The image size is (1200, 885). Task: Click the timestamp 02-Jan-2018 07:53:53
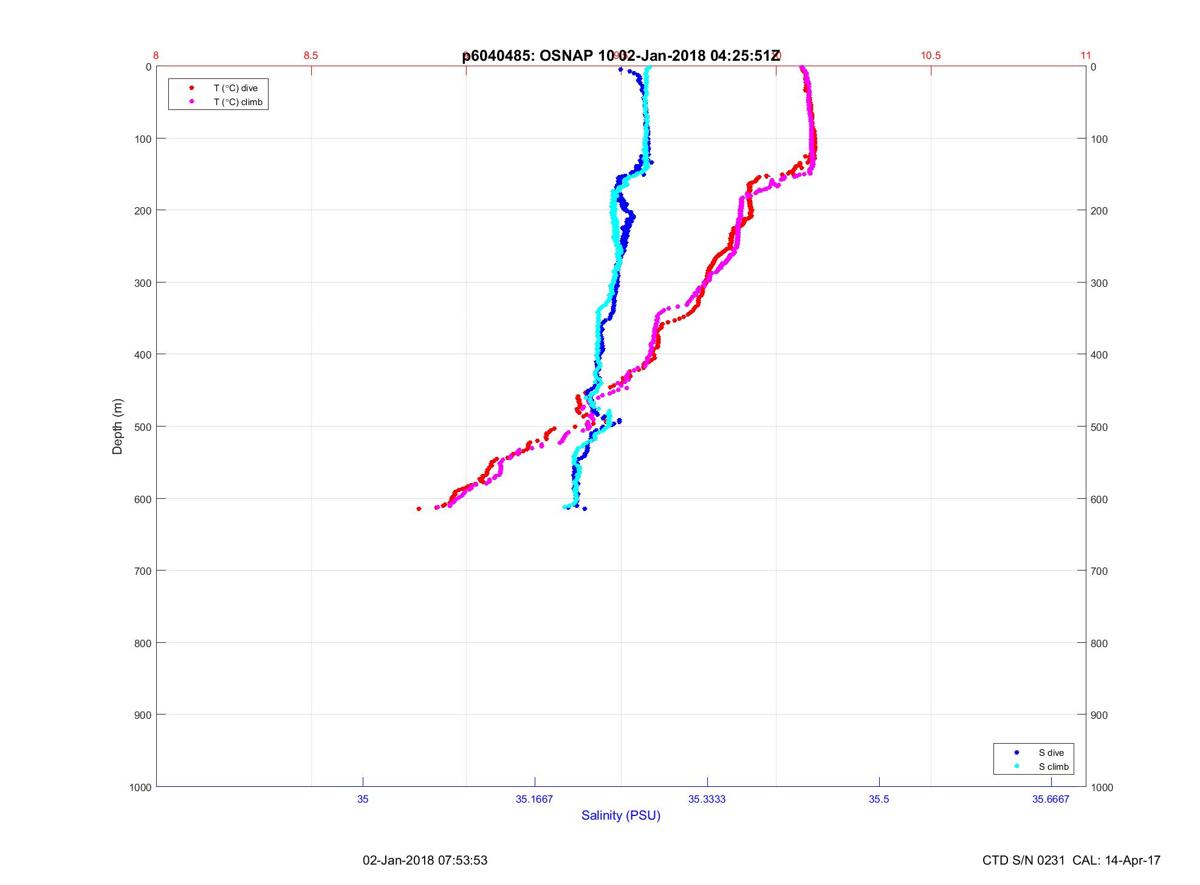(425, 860)
